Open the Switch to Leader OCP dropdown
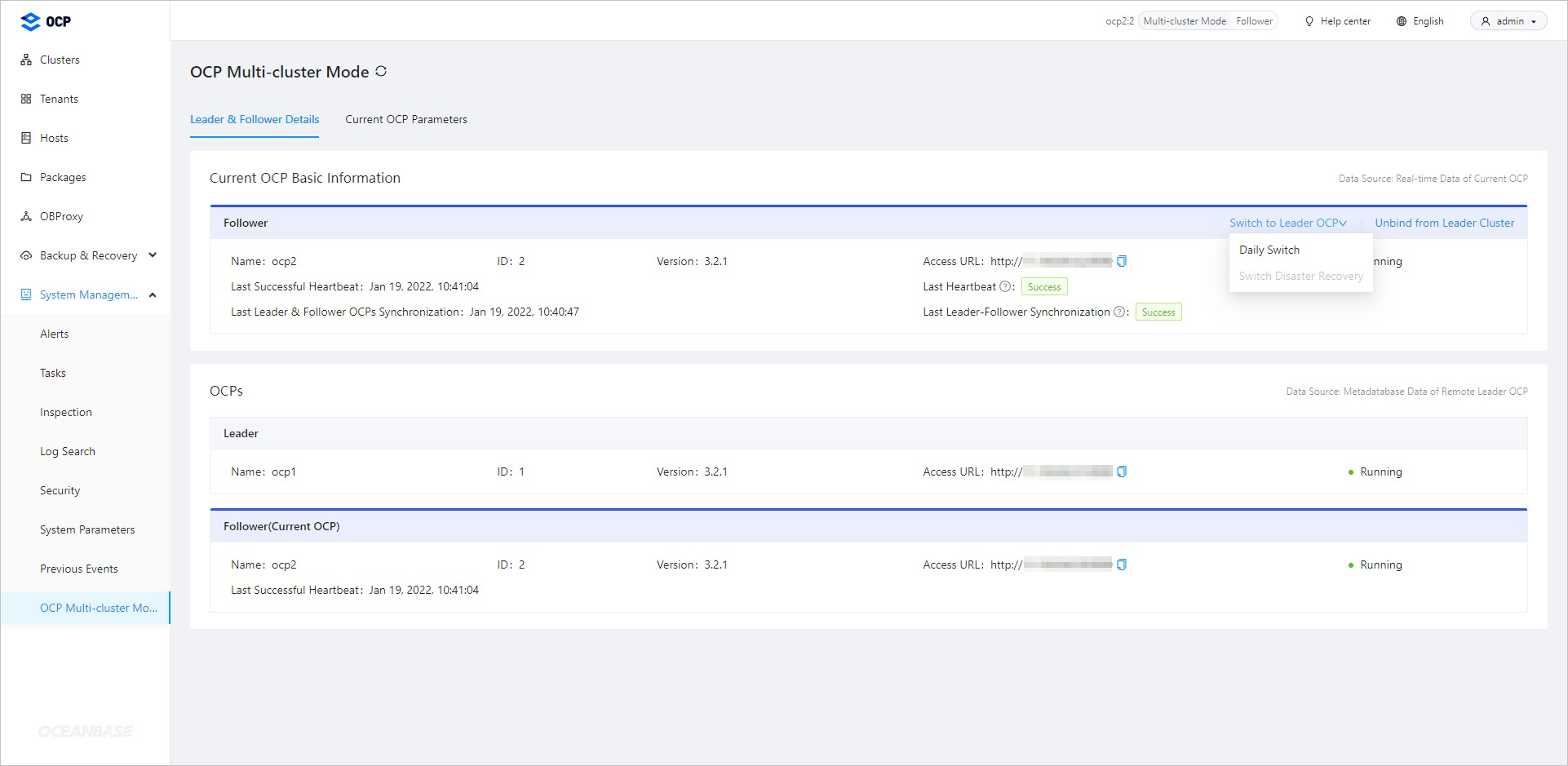The image size is (1568, 766). pyautogui.click(x=1288, y=223)
